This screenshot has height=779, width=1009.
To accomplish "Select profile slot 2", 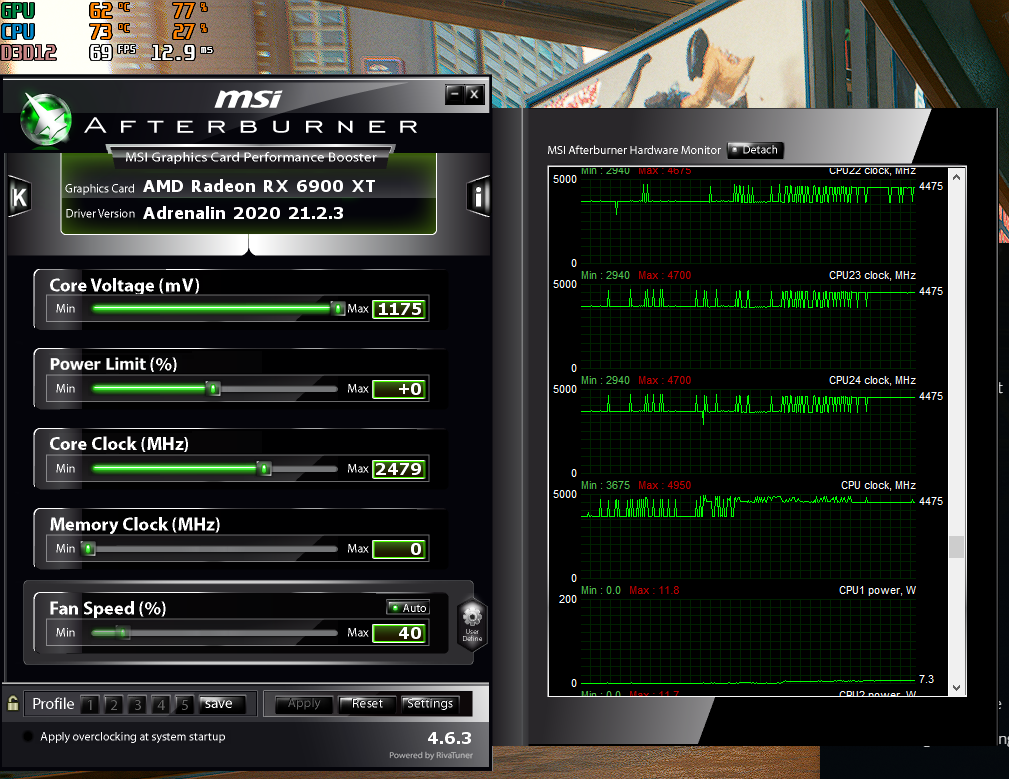I will point(114,704).
